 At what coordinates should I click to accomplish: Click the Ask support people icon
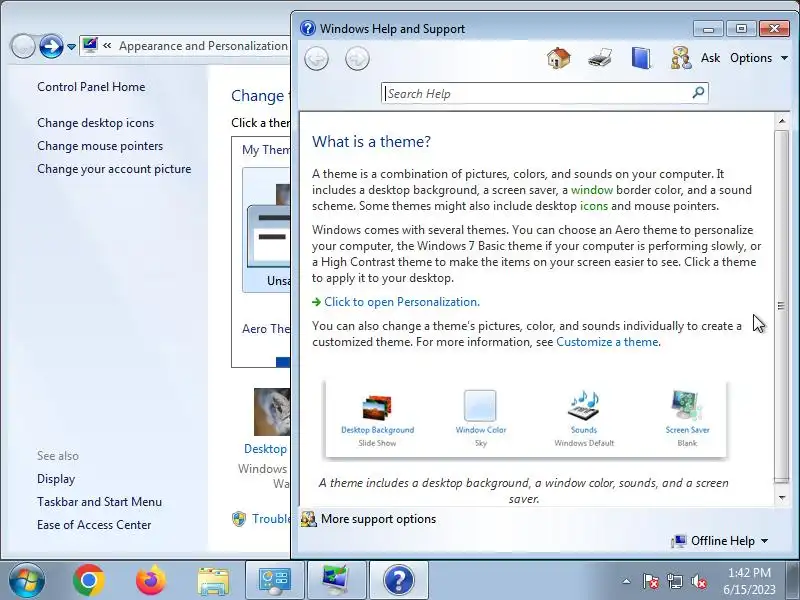[x=681, y=58]
